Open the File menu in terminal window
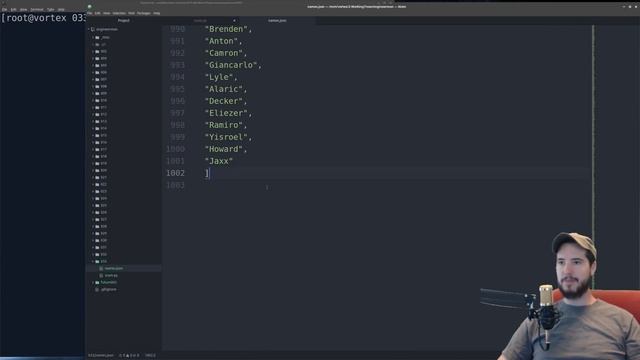640x360 pixels. tap(4, 9)
